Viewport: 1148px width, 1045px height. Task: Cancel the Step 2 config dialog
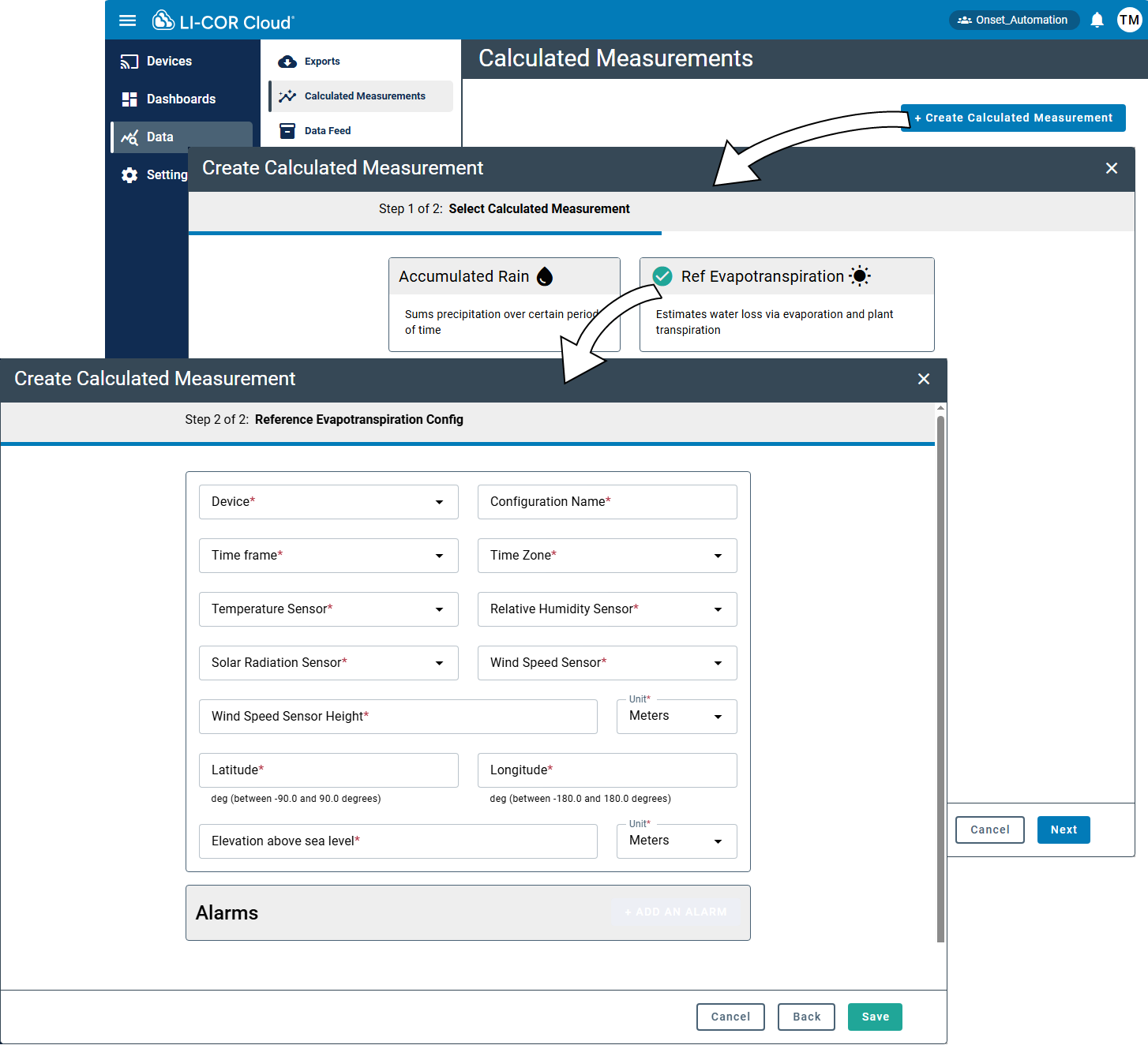[730, 1017]
